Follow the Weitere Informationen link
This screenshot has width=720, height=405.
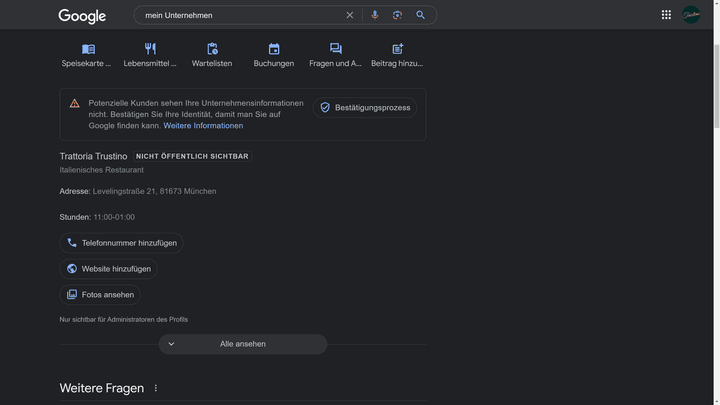[x=203, y=126]
